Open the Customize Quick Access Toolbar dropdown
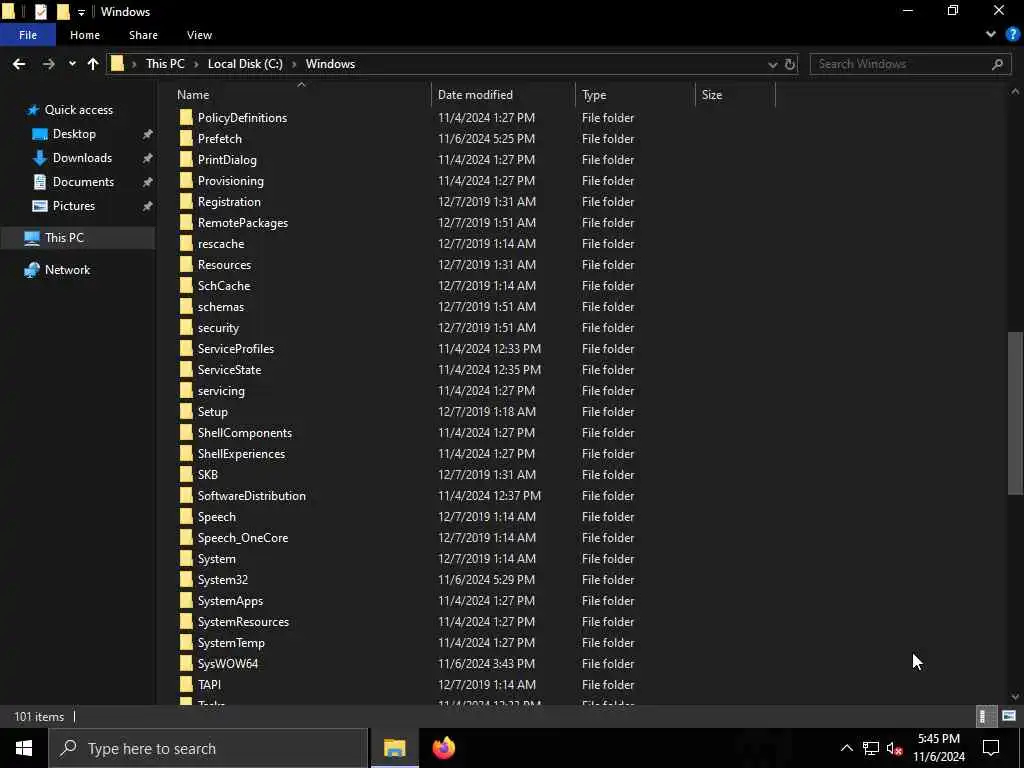 [81, 12]
